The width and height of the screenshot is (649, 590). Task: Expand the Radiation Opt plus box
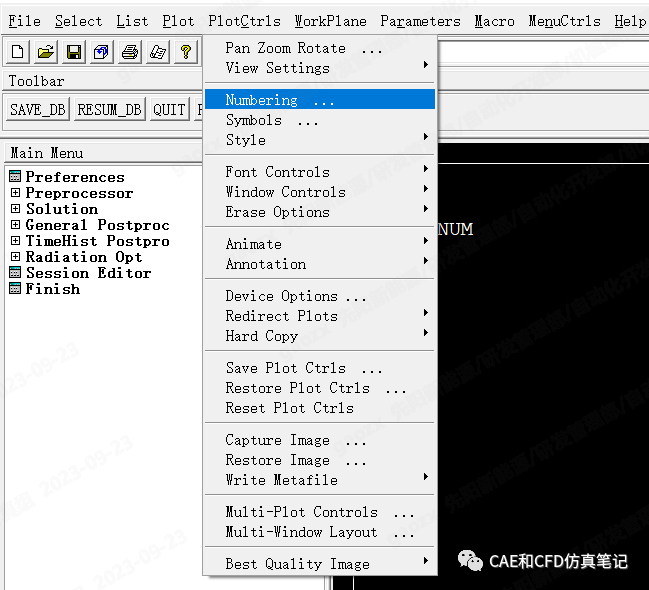(15, 256)
